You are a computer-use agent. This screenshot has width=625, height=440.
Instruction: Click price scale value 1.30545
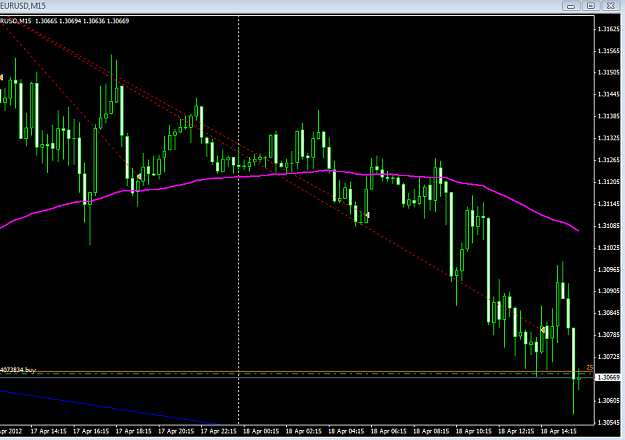click(x=609, y=422)
